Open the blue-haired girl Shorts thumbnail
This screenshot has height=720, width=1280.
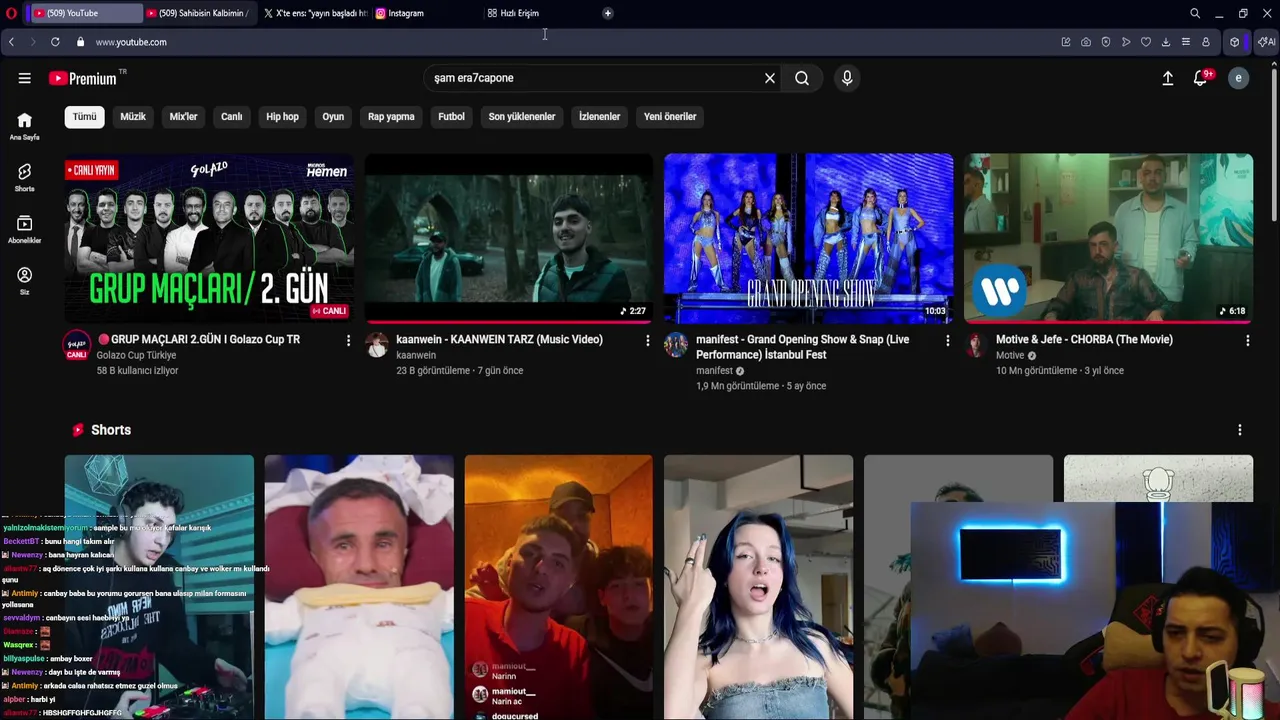758,587
